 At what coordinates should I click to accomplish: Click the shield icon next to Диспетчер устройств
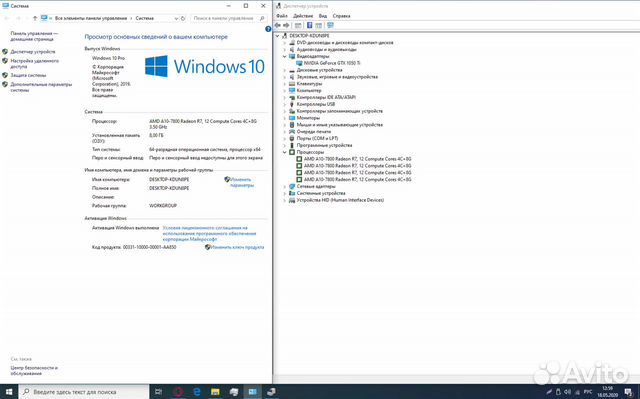click(5, 52)
